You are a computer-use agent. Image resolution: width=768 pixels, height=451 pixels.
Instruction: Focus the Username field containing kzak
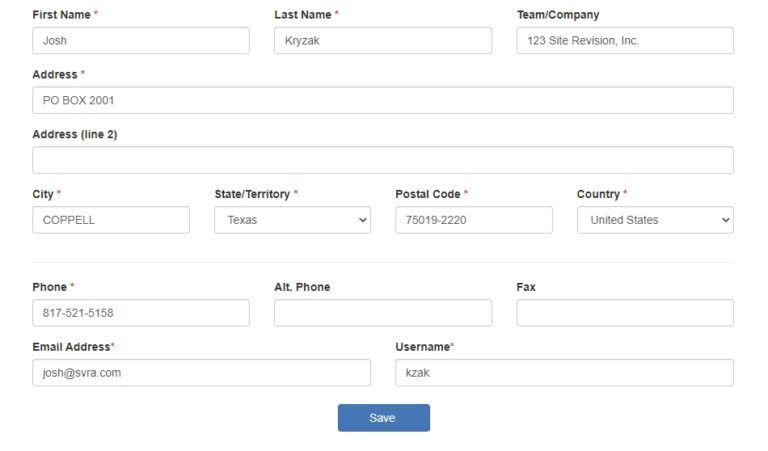tap(565, 373)
